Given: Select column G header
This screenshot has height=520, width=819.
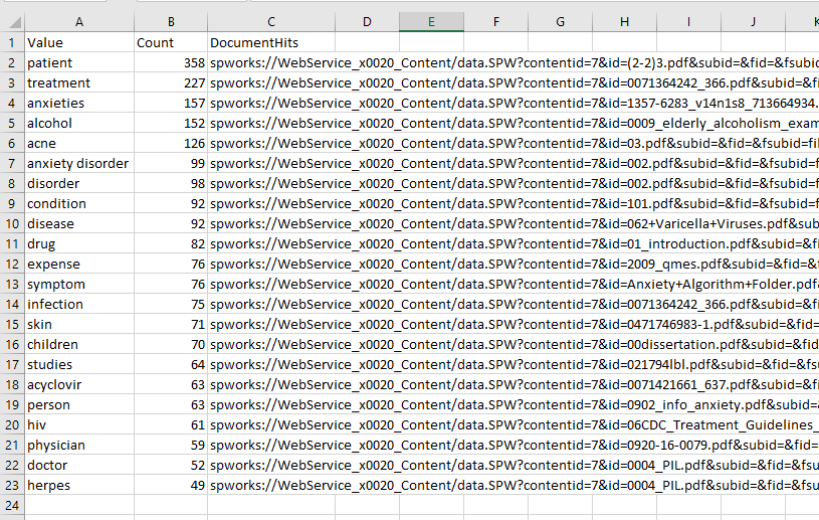Looking at the screenshot, I should coord(560,22).
